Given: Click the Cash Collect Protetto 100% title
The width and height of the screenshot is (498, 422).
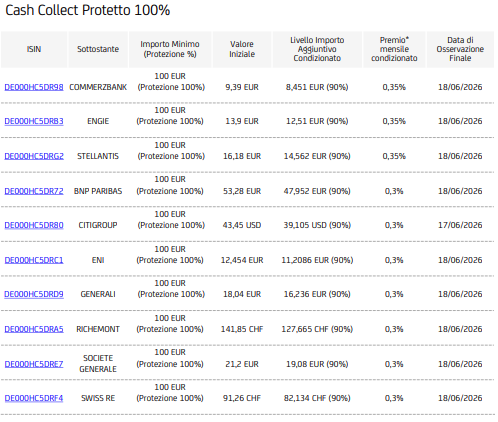Looking at the screenshot, I should (x=88, y=10).
